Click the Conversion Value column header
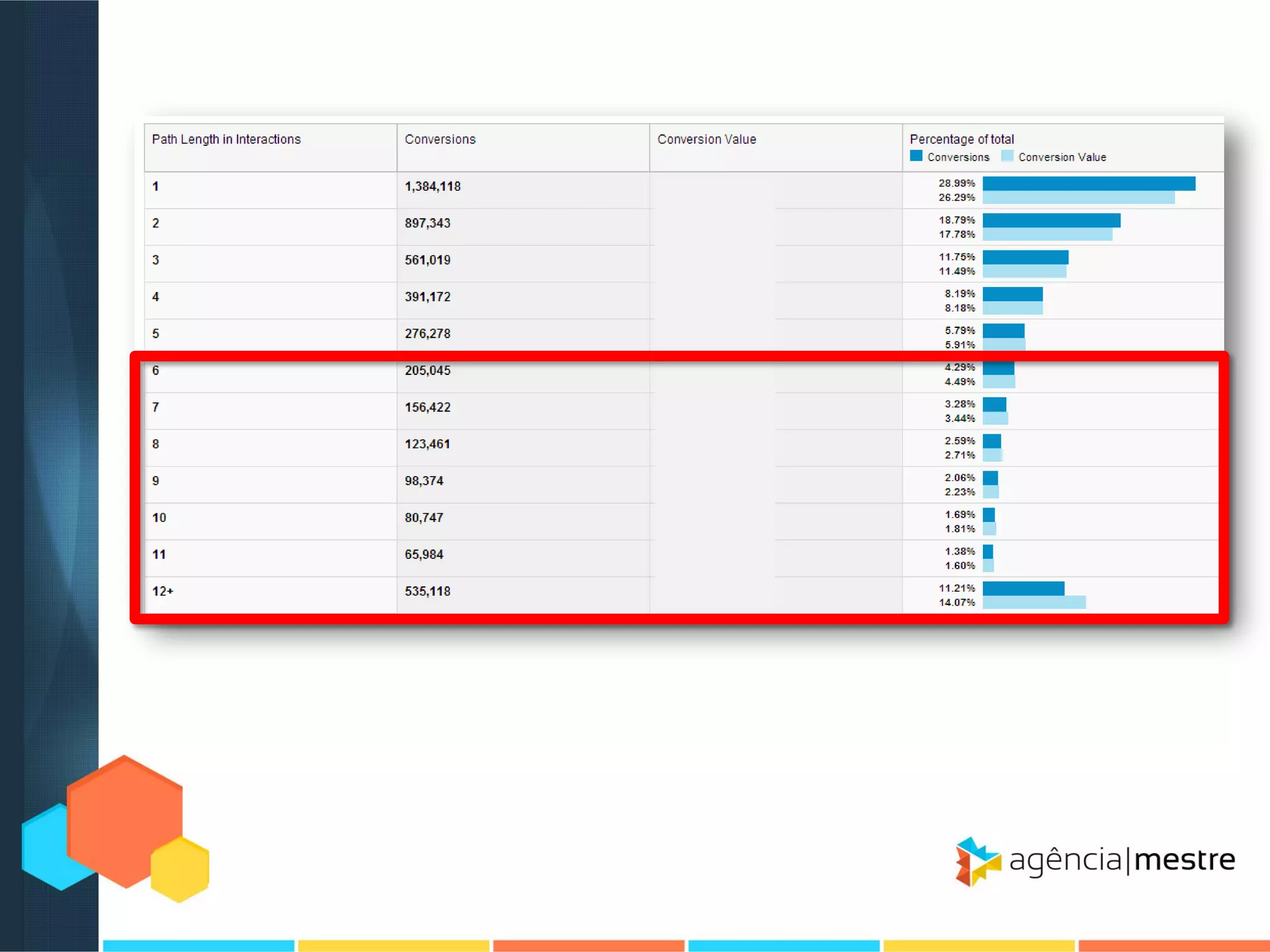 [x=706, y=139]
